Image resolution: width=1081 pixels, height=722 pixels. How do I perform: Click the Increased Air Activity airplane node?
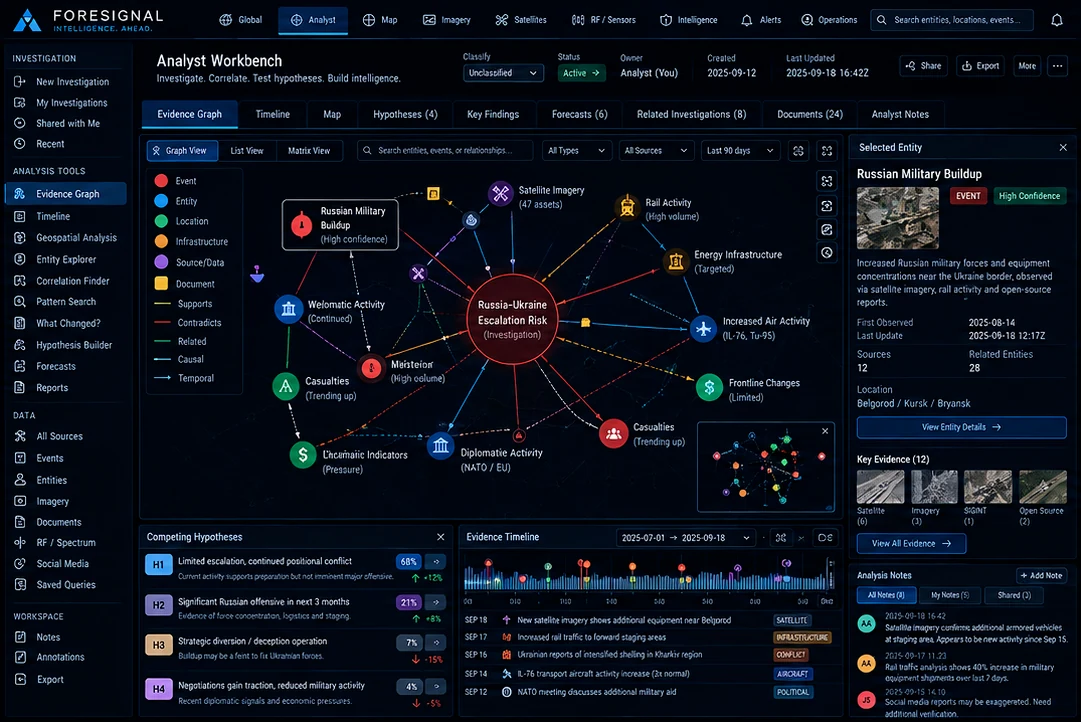pos(703,328)
